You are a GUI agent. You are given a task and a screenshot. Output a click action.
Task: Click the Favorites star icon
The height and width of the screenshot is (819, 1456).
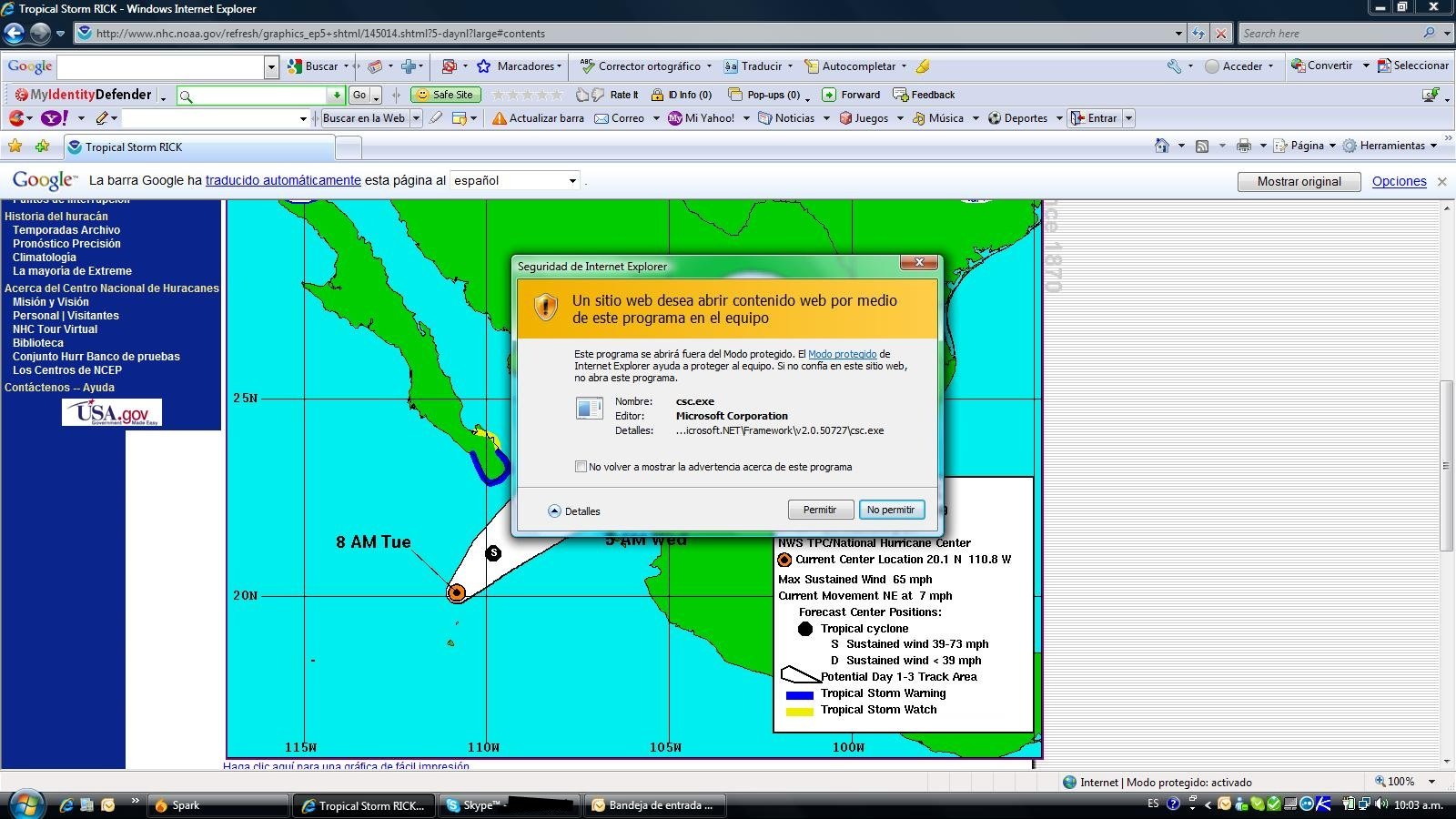tap(15, 146)
